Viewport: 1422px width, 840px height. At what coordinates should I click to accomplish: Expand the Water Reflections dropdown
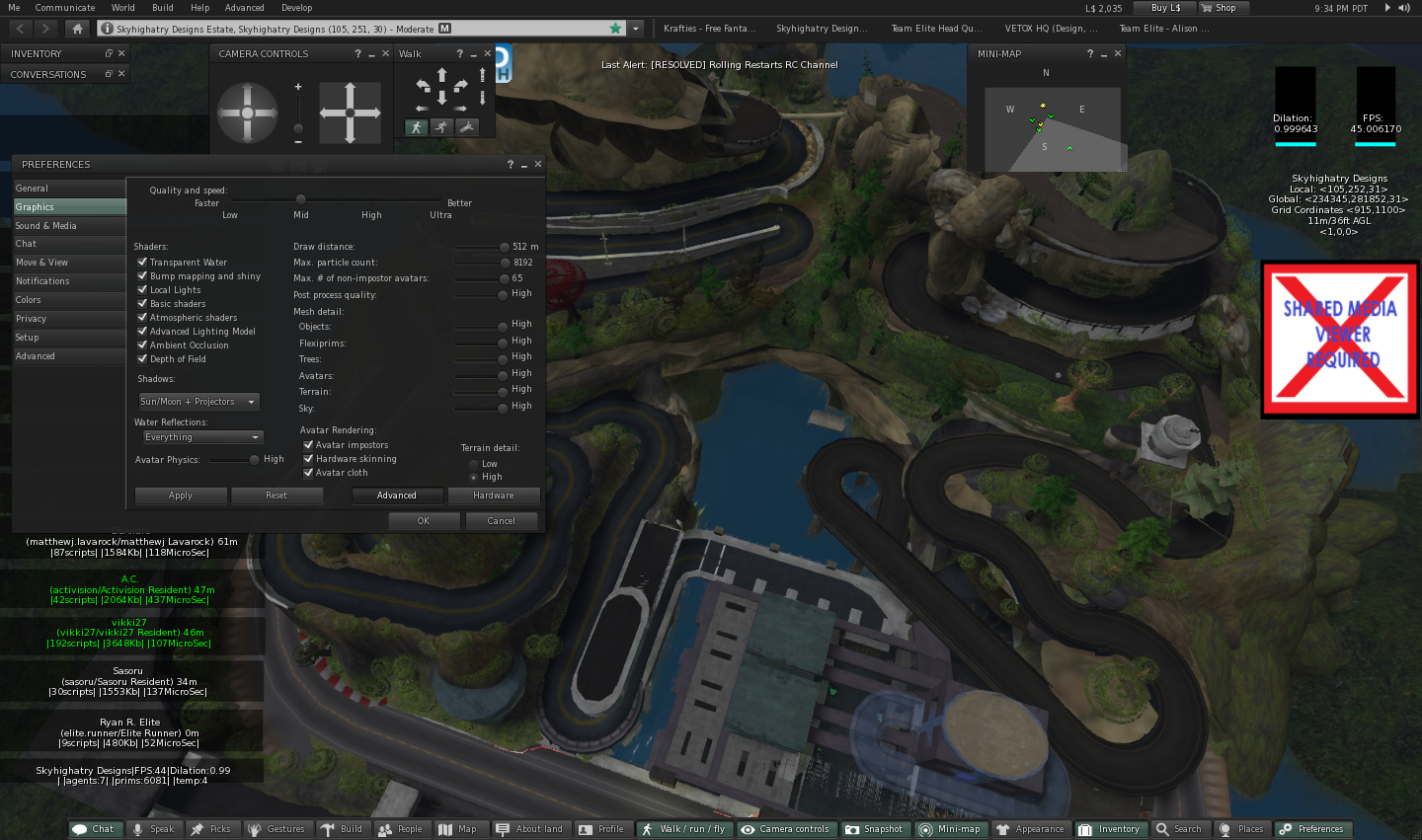coord(202,437)
